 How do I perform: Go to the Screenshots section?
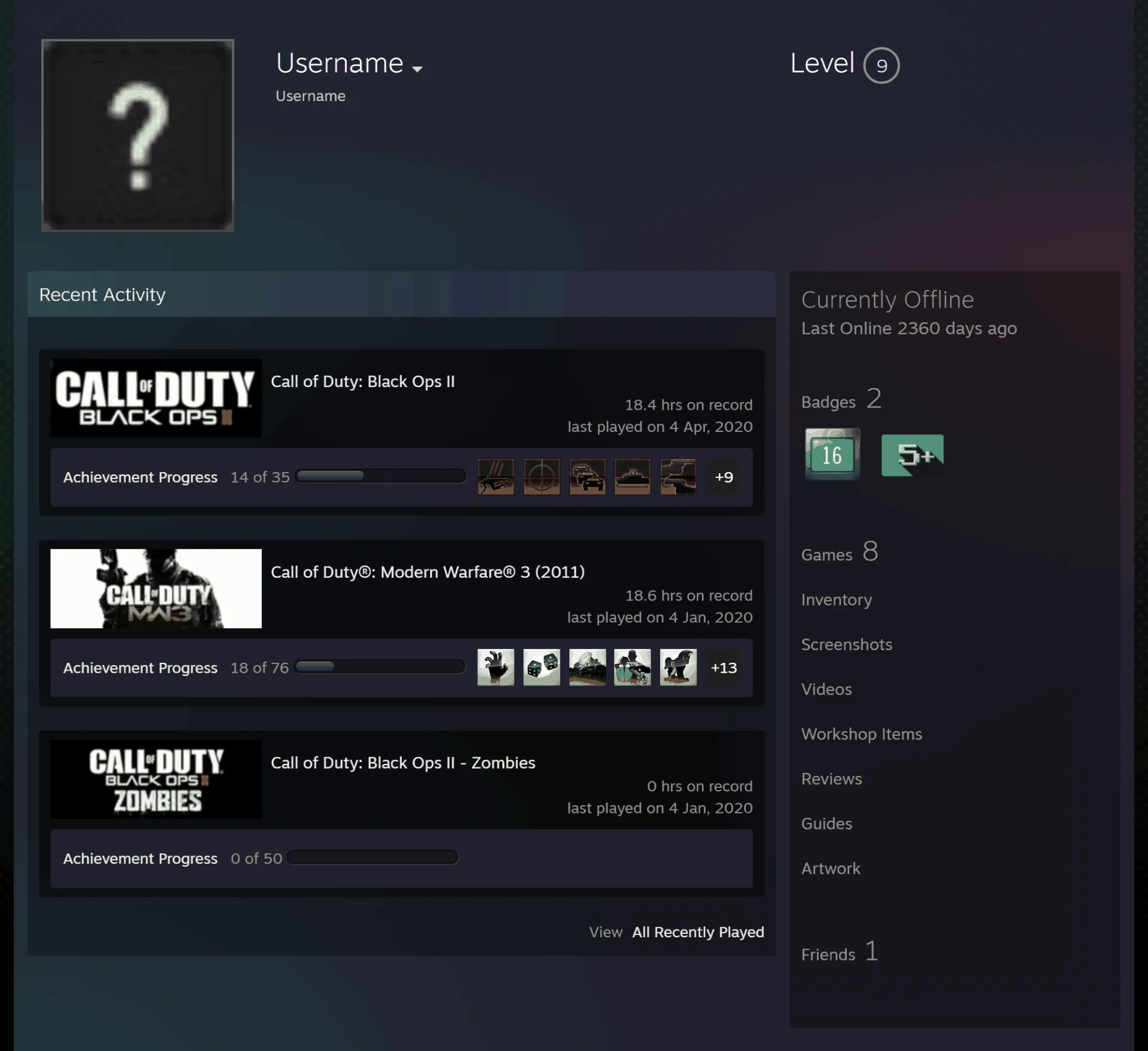[847, 644]
